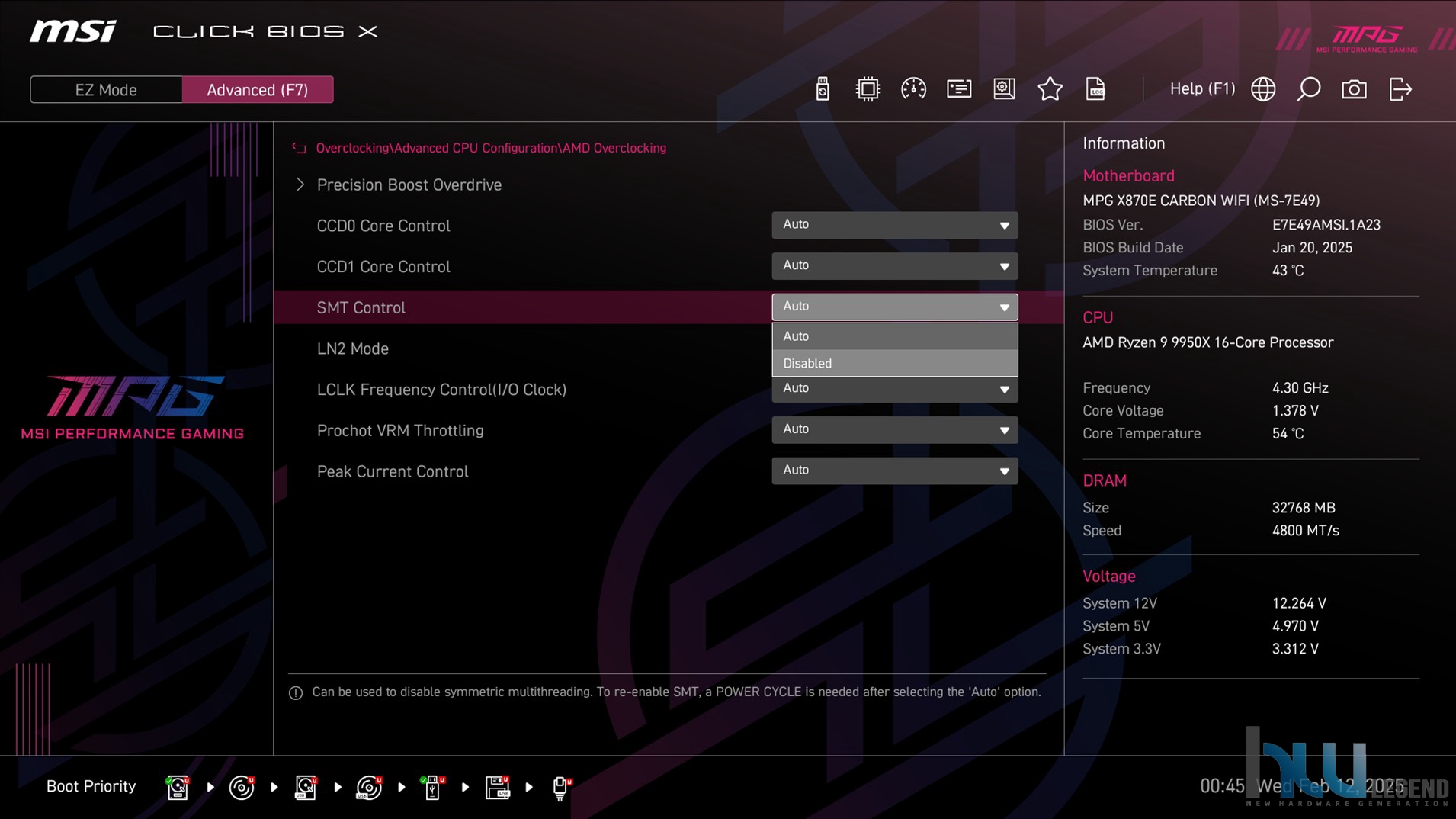Viewport: 1456px width, 819px height.
Task: Select the USB key boot icon
Action: pos(432,787)
